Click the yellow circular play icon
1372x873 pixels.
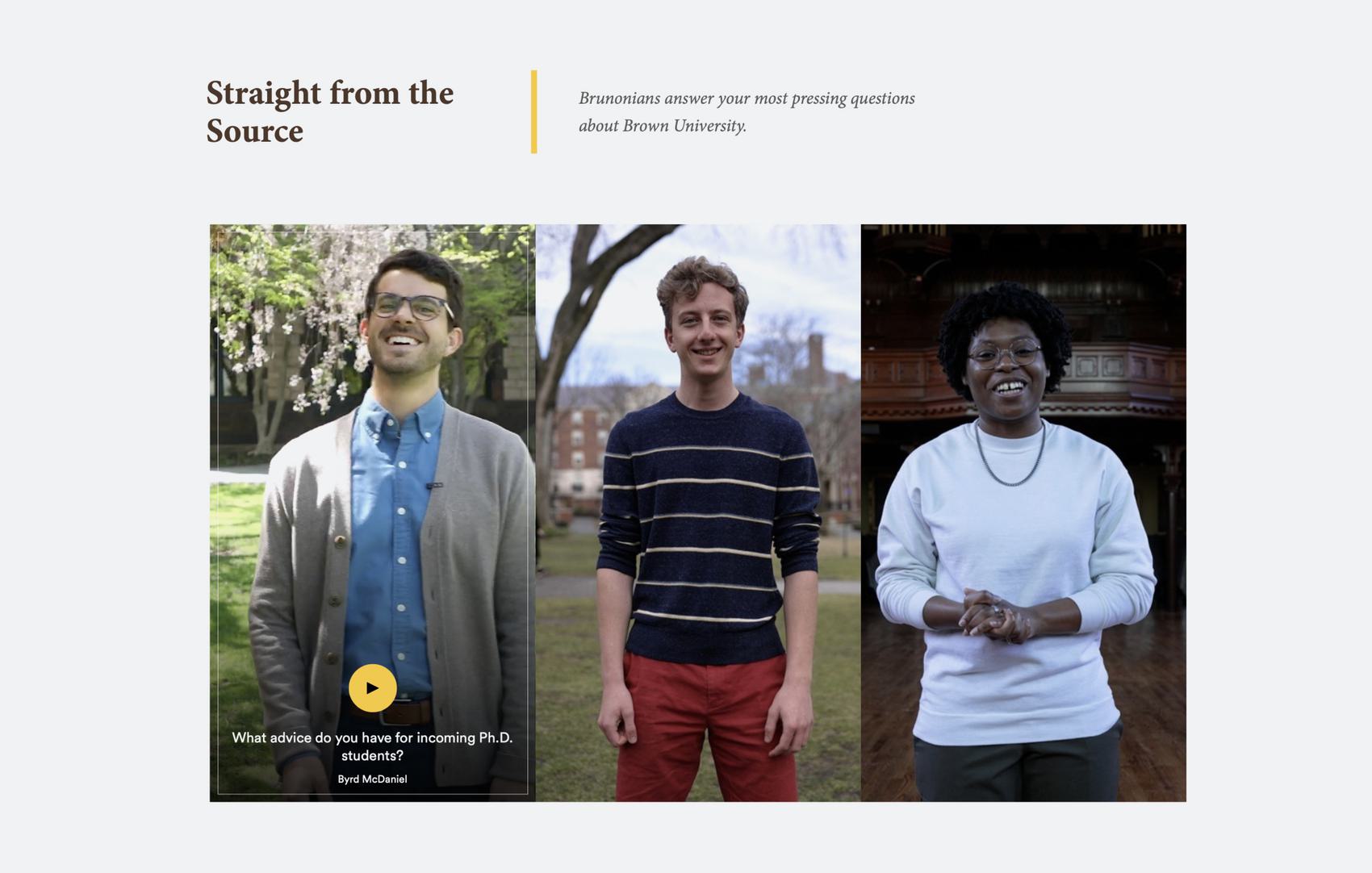click(x=372, y=688)
